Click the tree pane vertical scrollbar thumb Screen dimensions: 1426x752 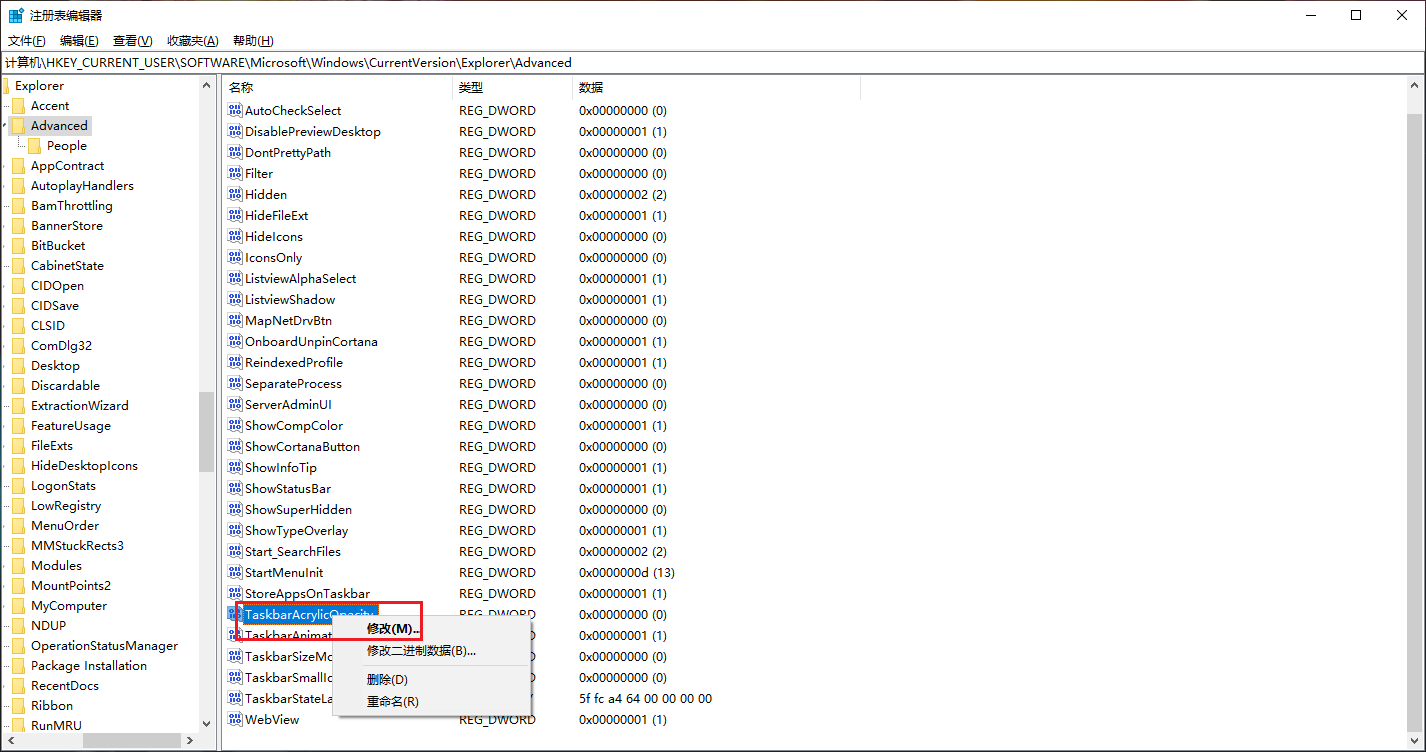click(x=206, y=431)
